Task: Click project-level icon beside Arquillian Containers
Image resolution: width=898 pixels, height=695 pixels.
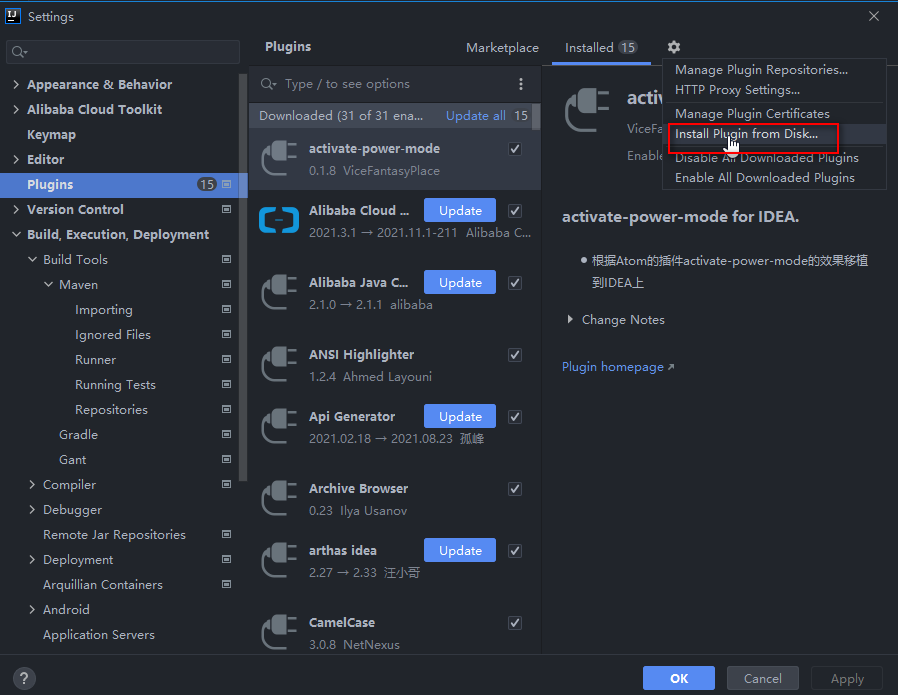Action: coord(226,585)
